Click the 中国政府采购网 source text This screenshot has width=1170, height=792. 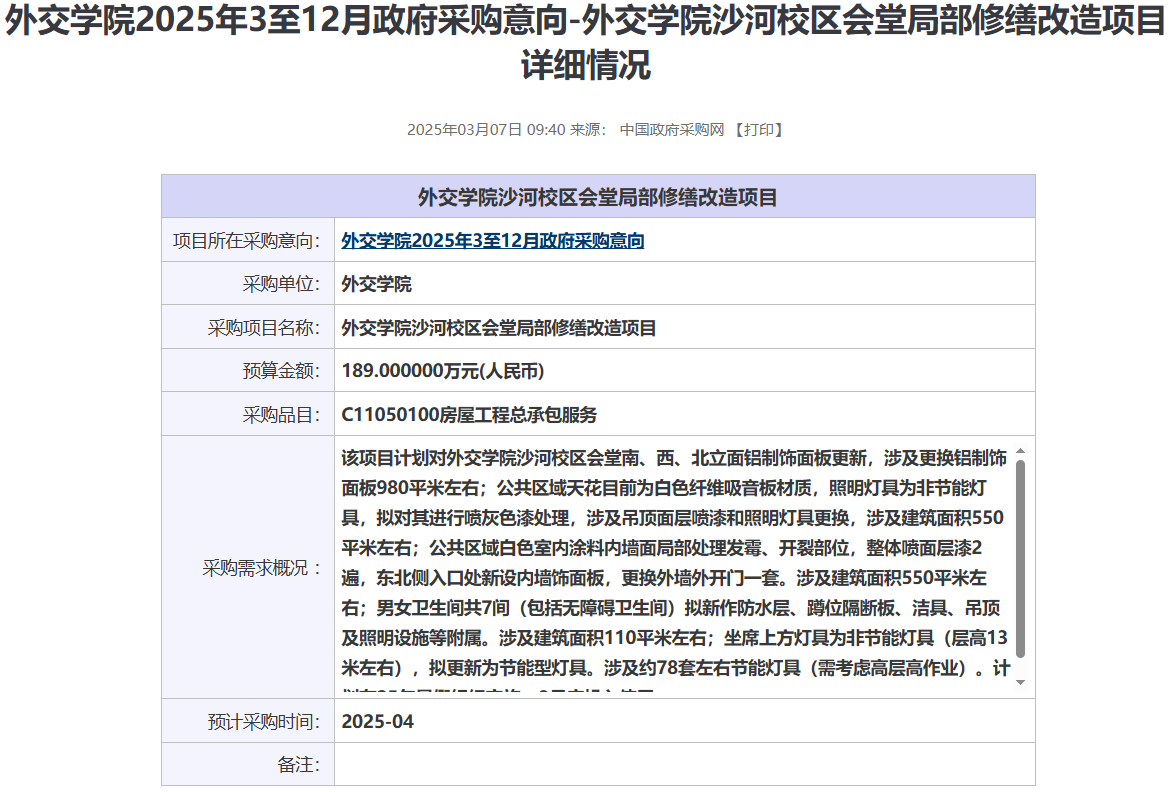(x=671, y=130)
